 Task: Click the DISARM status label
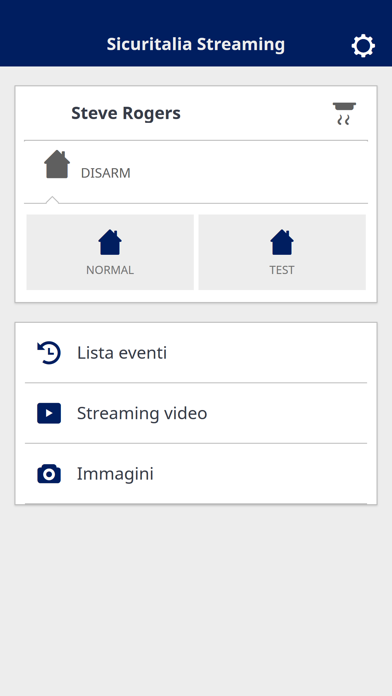tap(106, 173)
